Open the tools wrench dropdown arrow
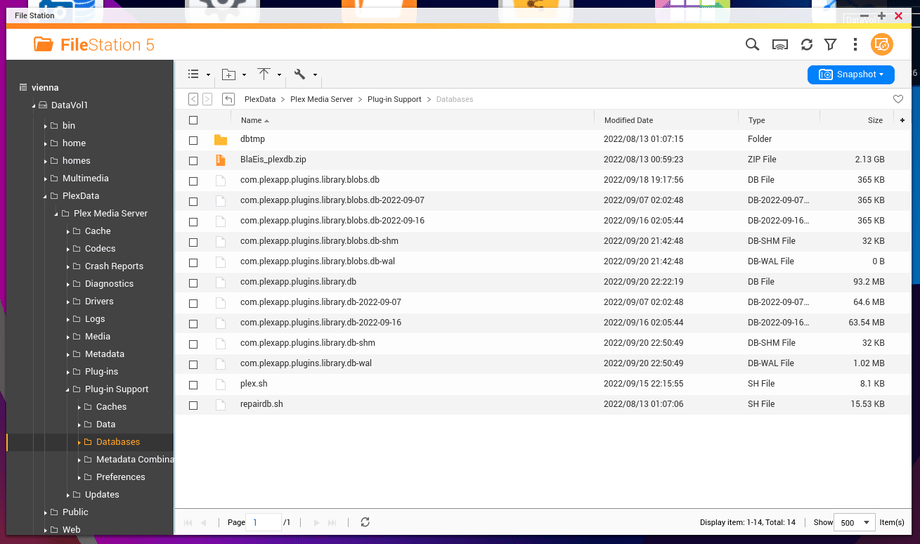This screenshot has width=920, height=544. tap(315, 75)
